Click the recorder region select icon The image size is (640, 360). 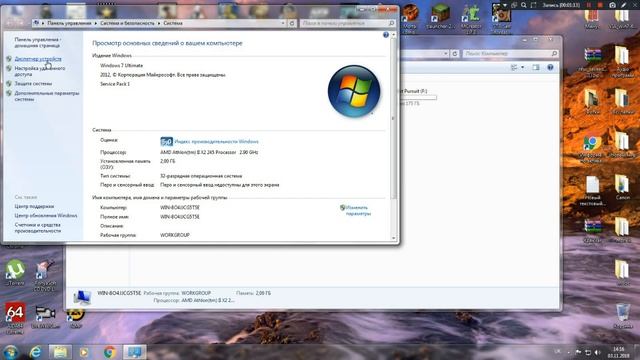pyautogui.click(x=533, y=5)
